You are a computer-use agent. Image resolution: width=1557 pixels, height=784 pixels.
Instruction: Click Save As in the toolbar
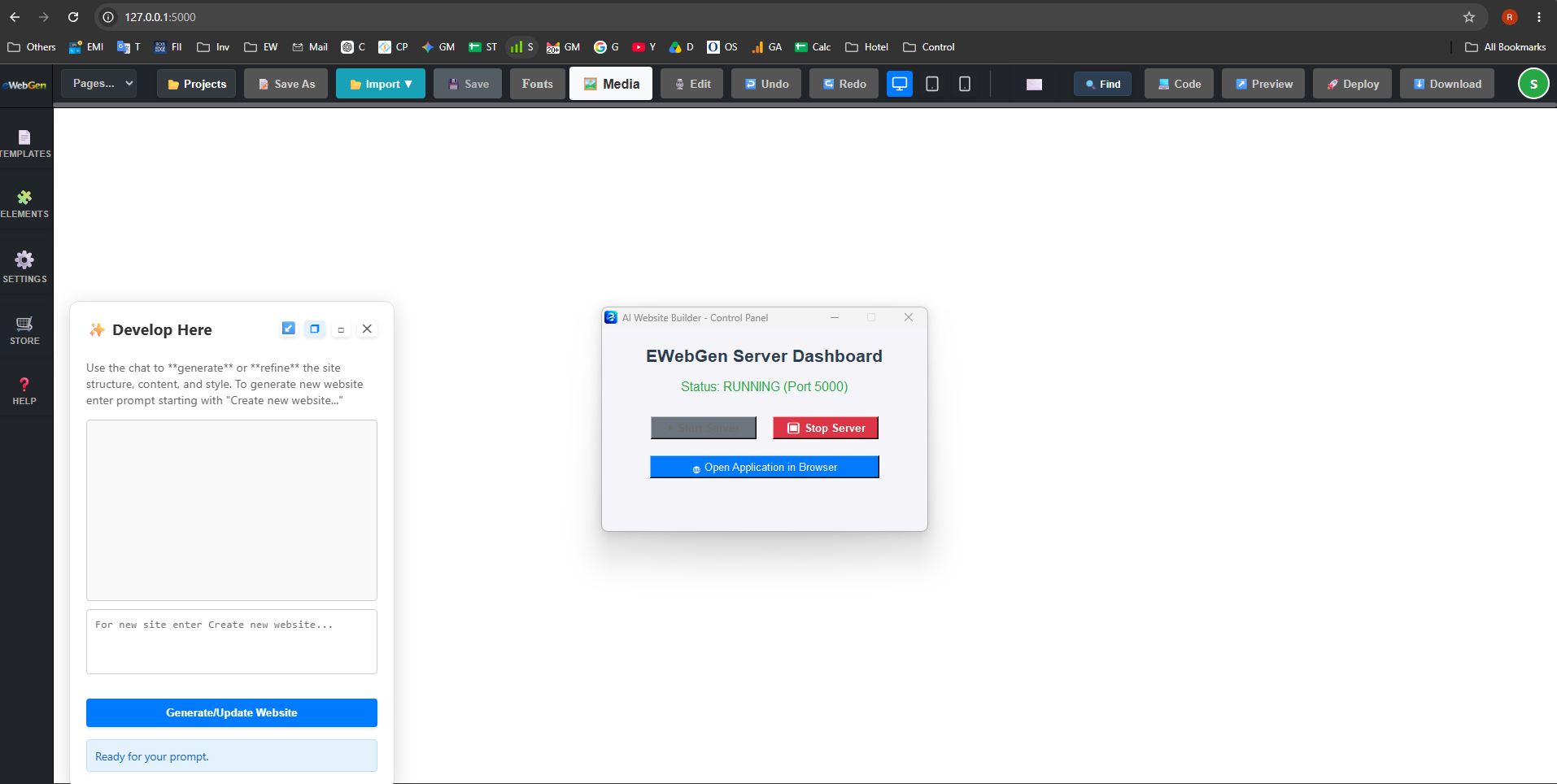tap(286, 84)
